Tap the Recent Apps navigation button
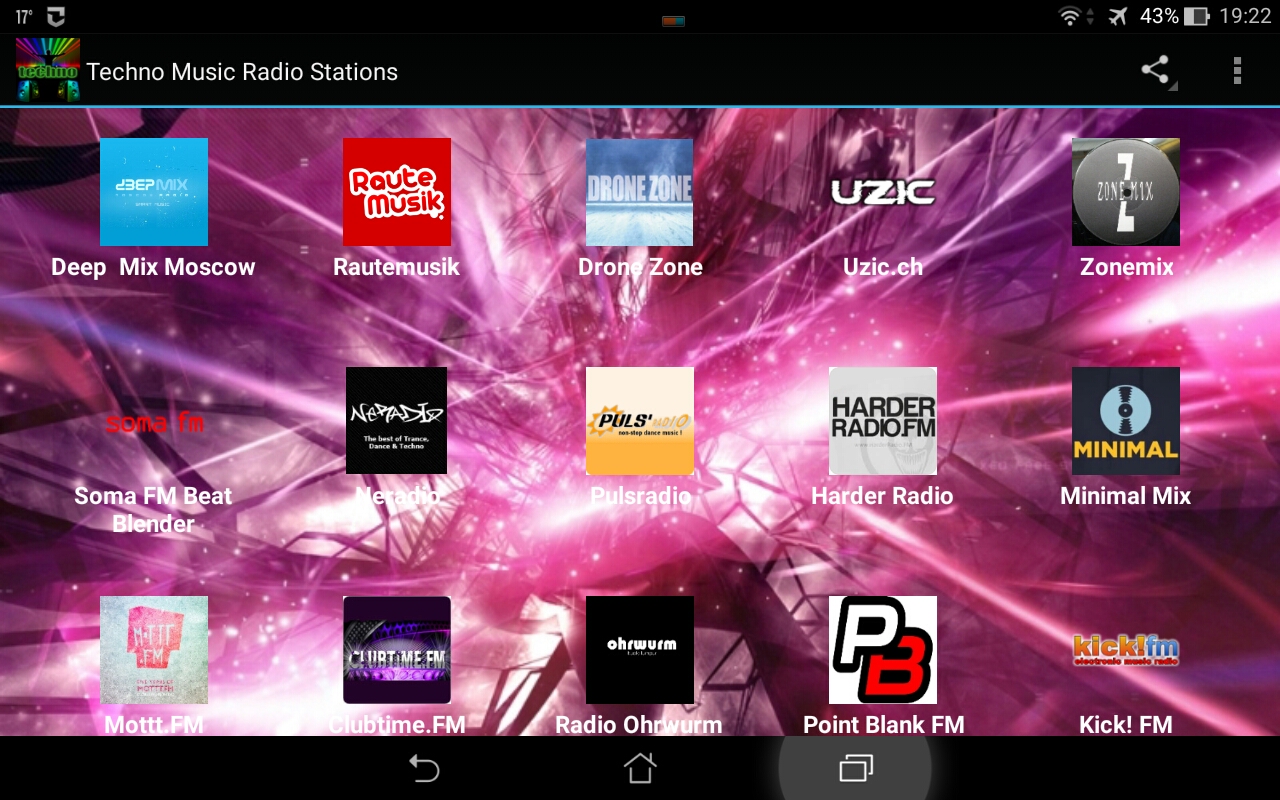The image size is (1280, 800). tap(855, 768)
